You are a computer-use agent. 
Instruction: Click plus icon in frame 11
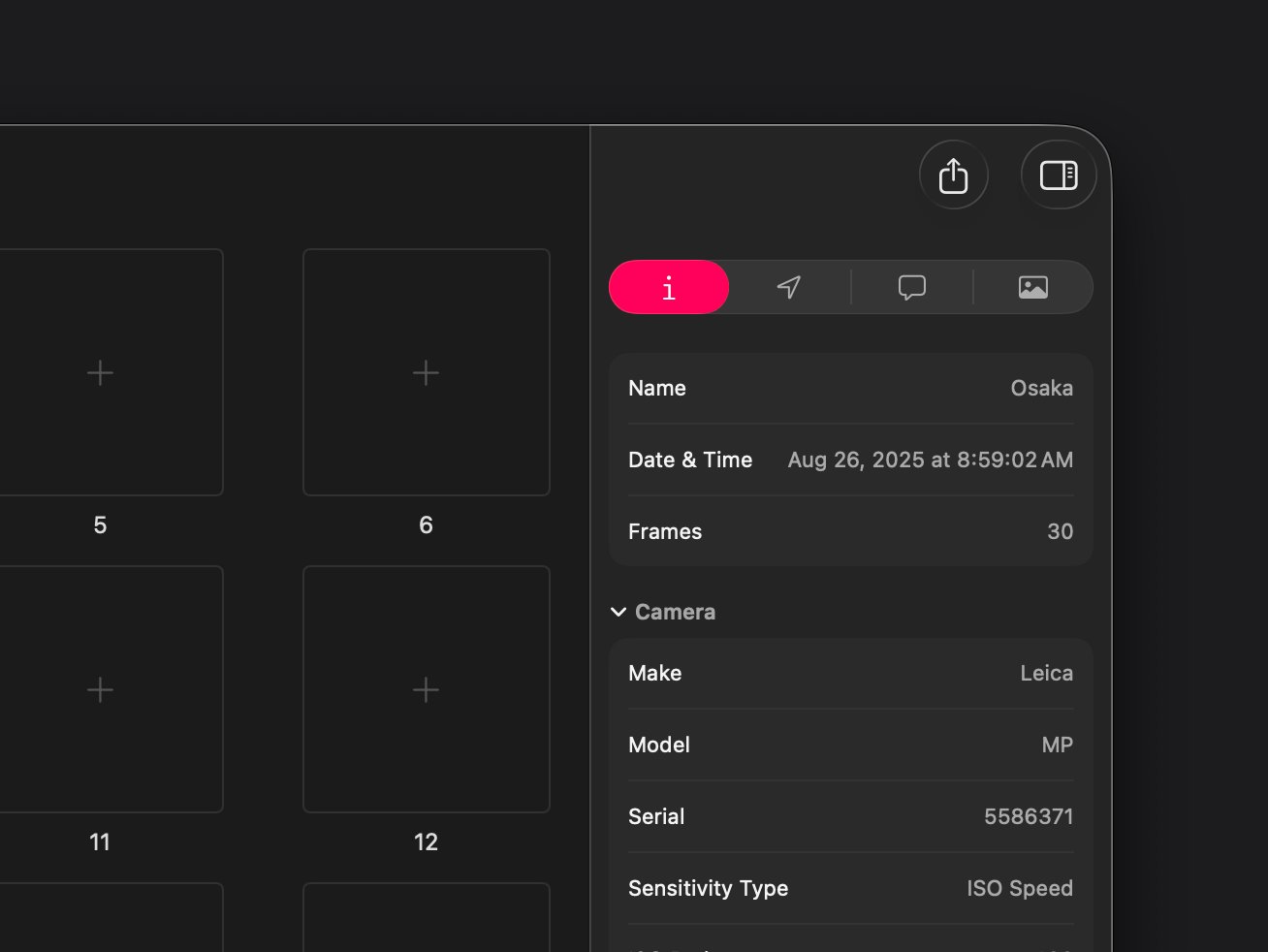pyautogui.click(x=100, y=689)
